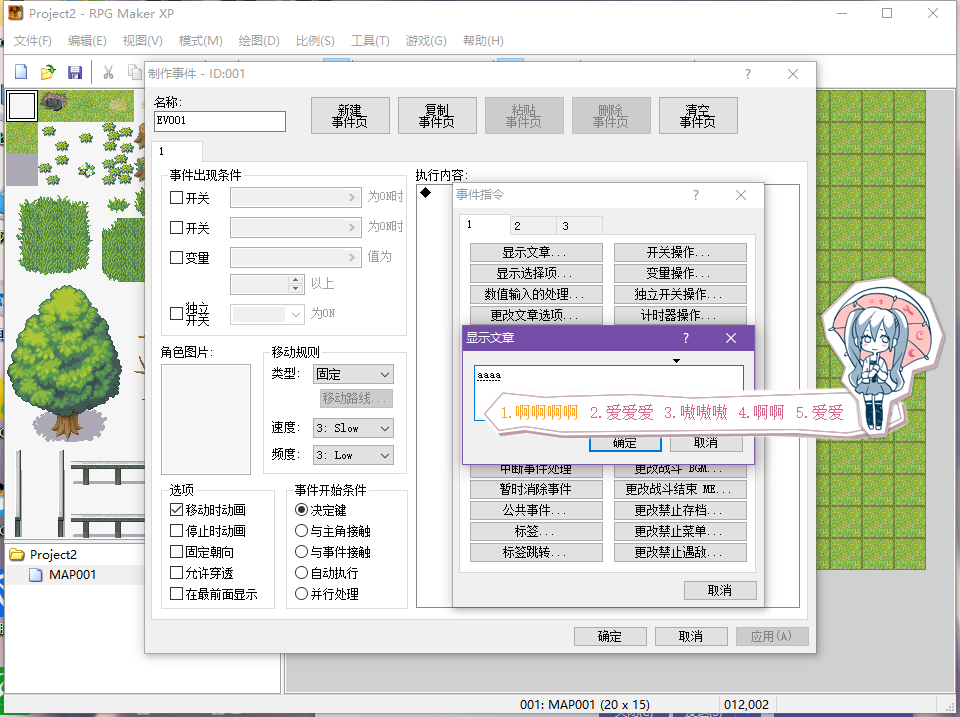This screenshot has width=960, height=717.
Task: Close the 事件指令 dialog
Action: tap(741, 195)
